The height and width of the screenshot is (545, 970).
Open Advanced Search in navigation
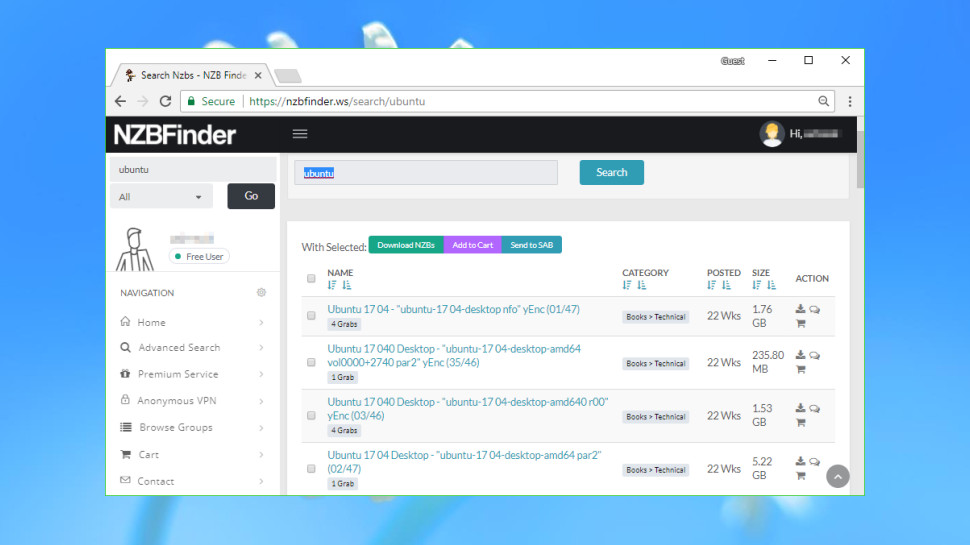click(179, 348)
